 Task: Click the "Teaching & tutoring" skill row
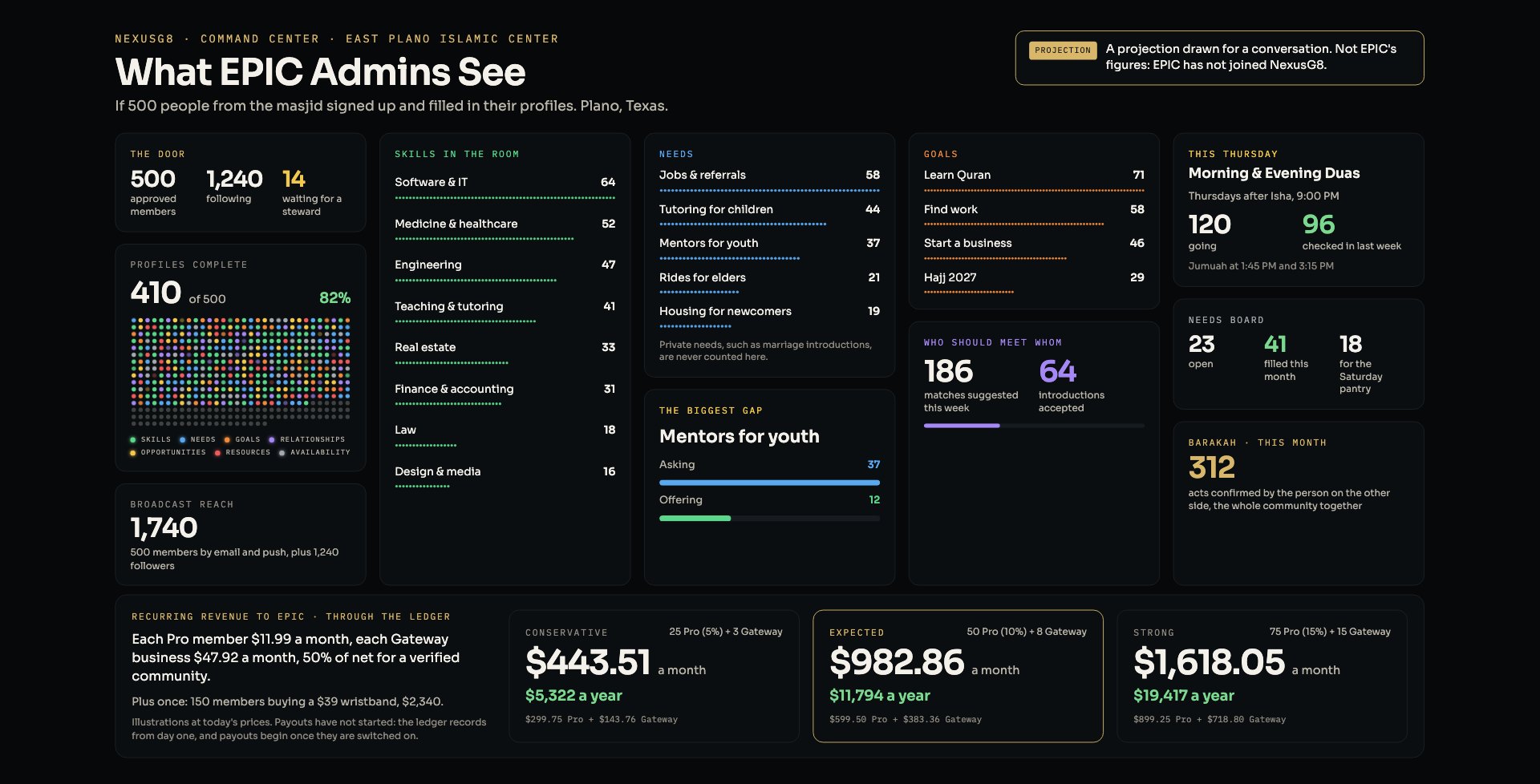coord(505,311)
